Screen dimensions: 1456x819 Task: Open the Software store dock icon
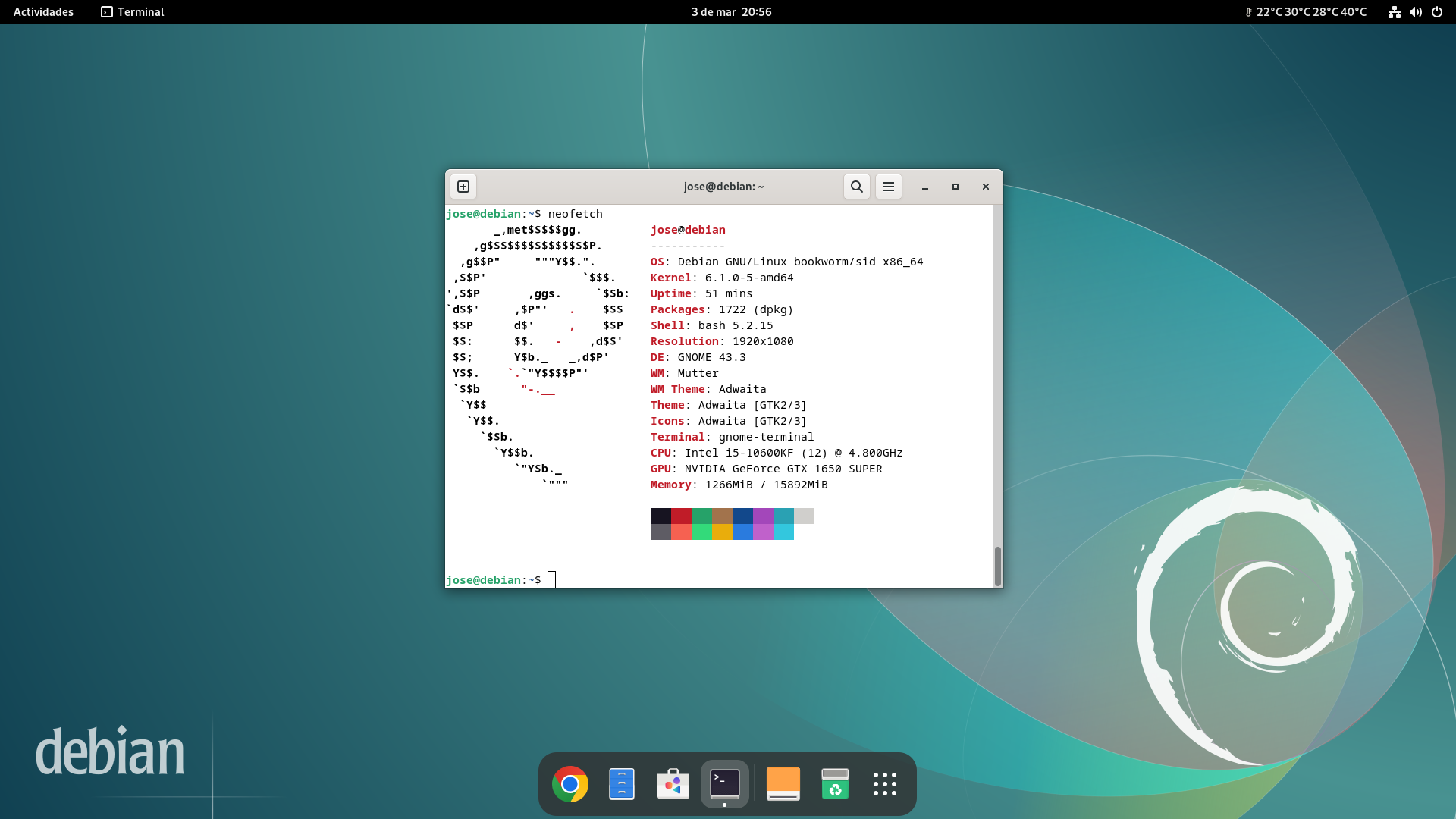click(673, 784)
